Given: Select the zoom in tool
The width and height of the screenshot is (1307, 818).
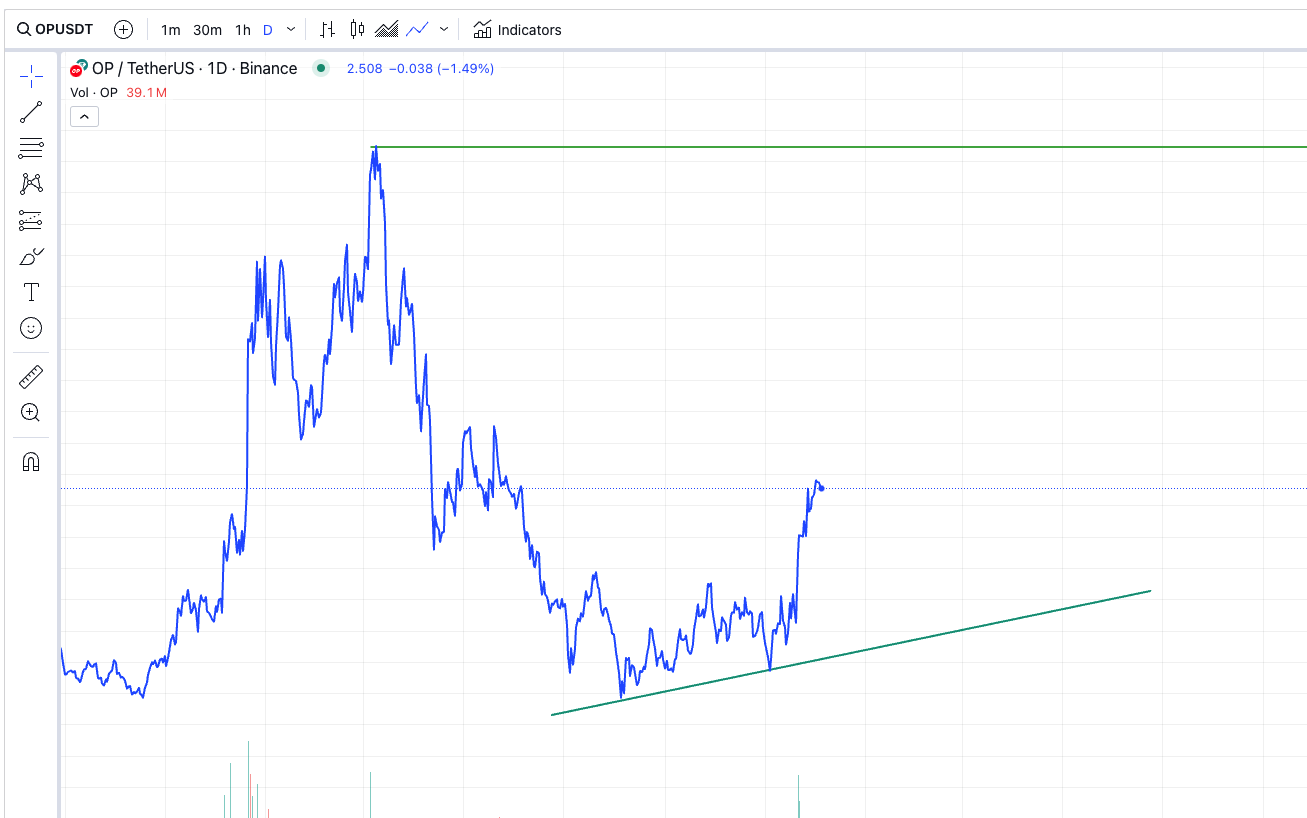Looking at the screenshot, I should (31, 413).
